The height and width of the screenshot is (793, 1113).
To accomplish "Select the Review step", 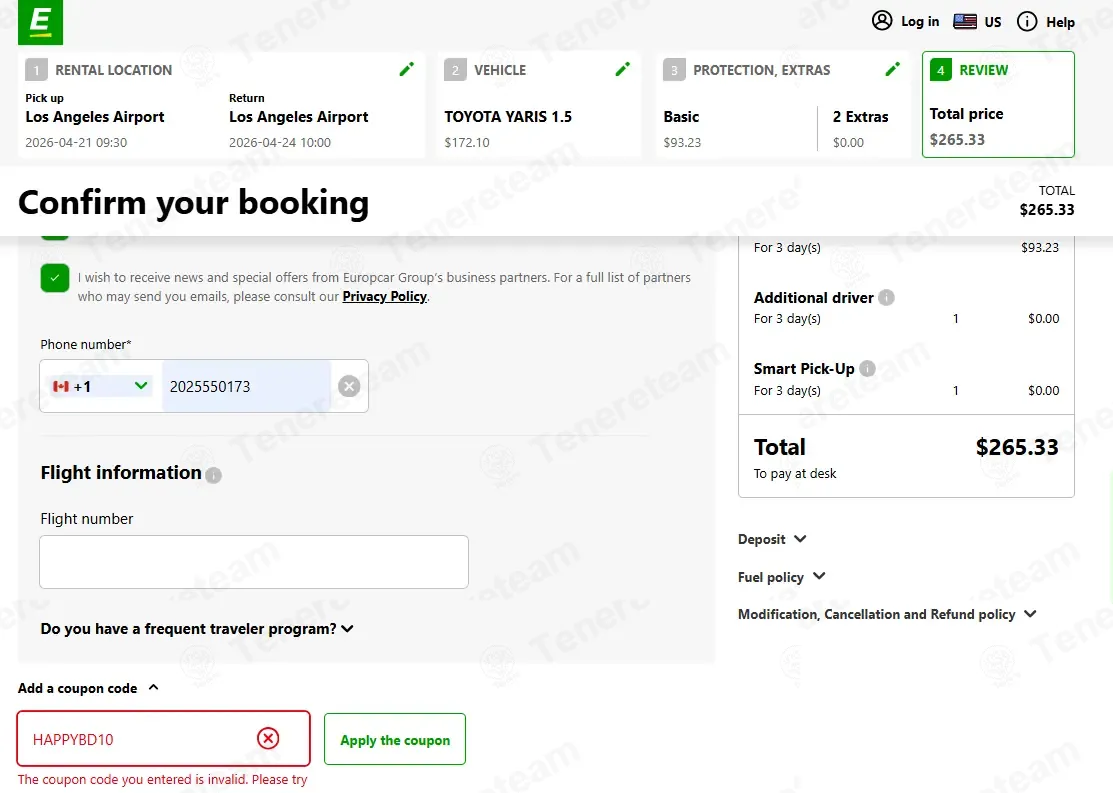I will pyautogui.click(x=998, y=104).
